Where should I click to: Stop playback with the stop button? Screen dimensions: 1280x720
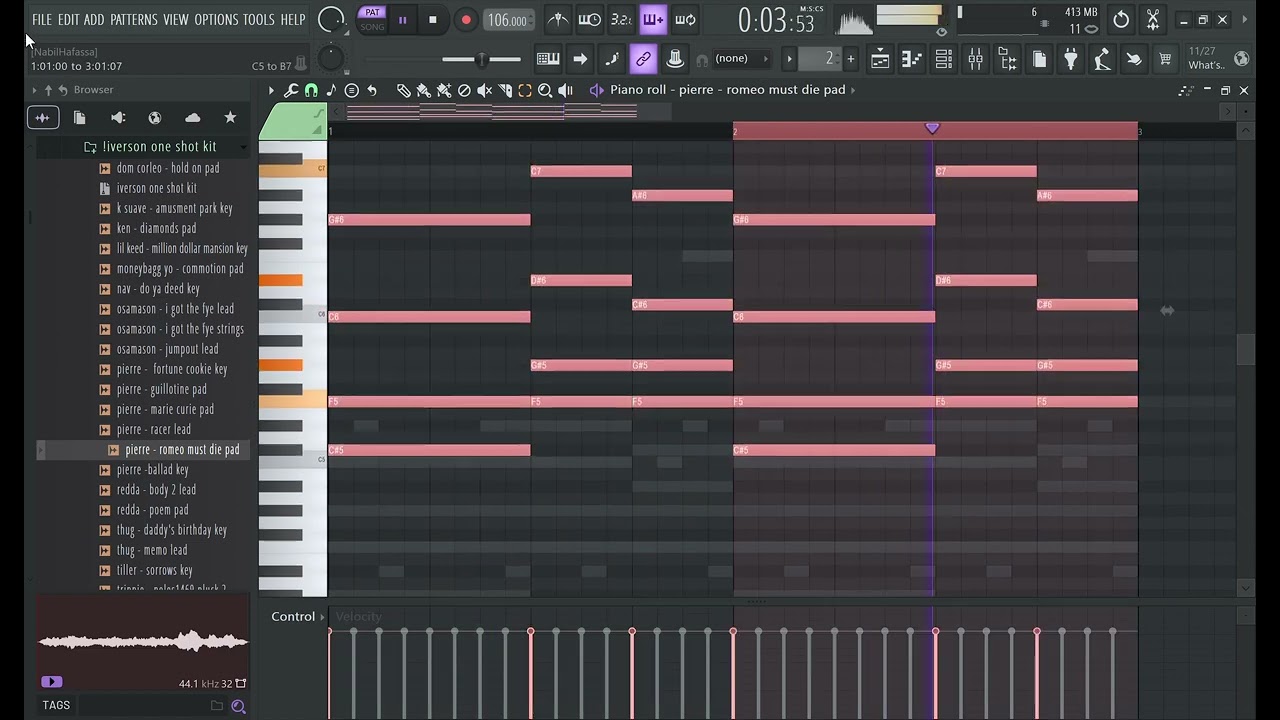tap(432, 19)
